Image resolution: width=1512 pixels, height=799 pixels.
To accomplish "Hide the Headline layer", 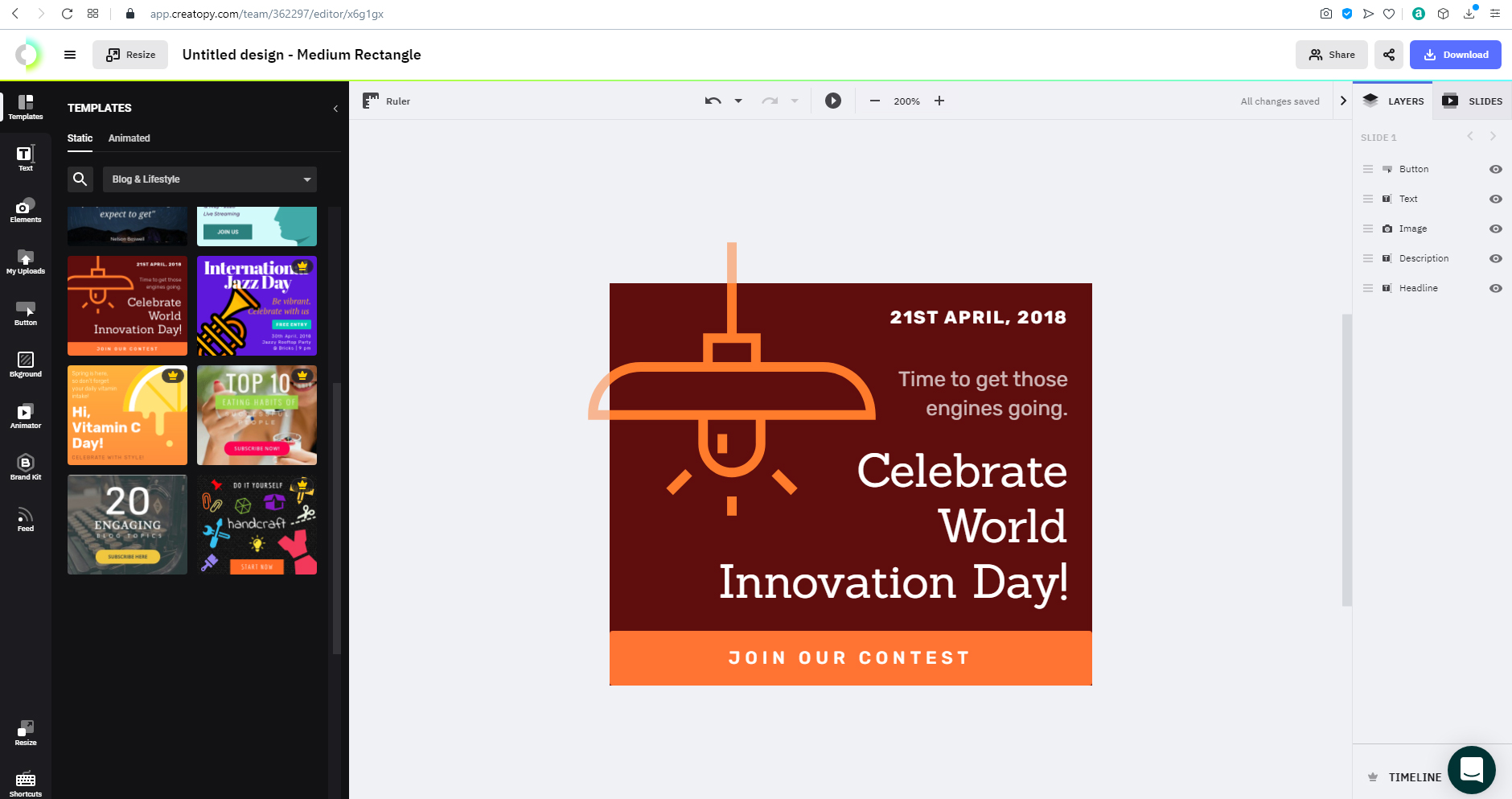I will (1495, 288).
